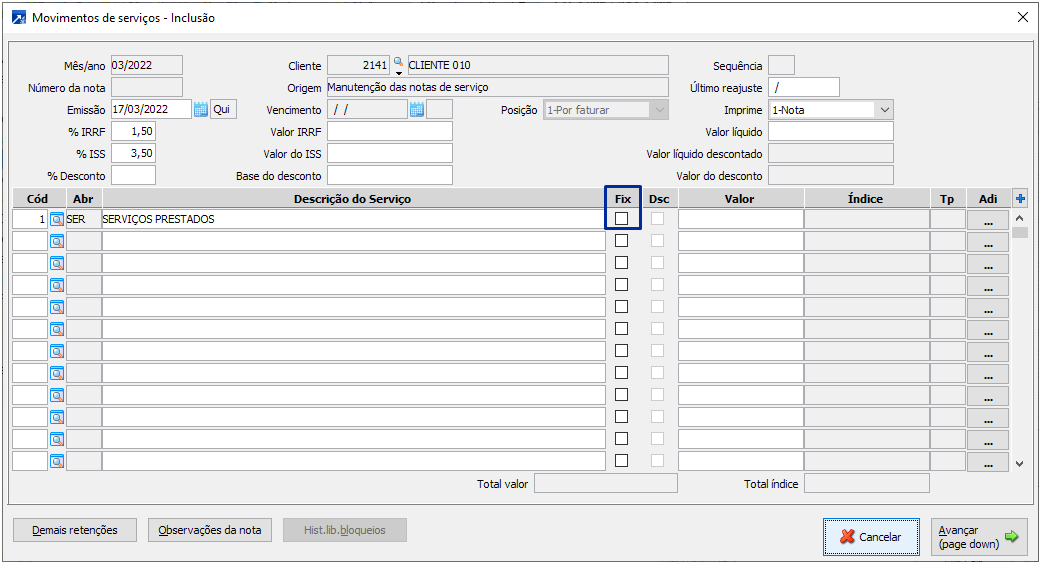The image size is (1044, 565).
Task: Click the app icon in title bar
Action: (x=19, y=18)
